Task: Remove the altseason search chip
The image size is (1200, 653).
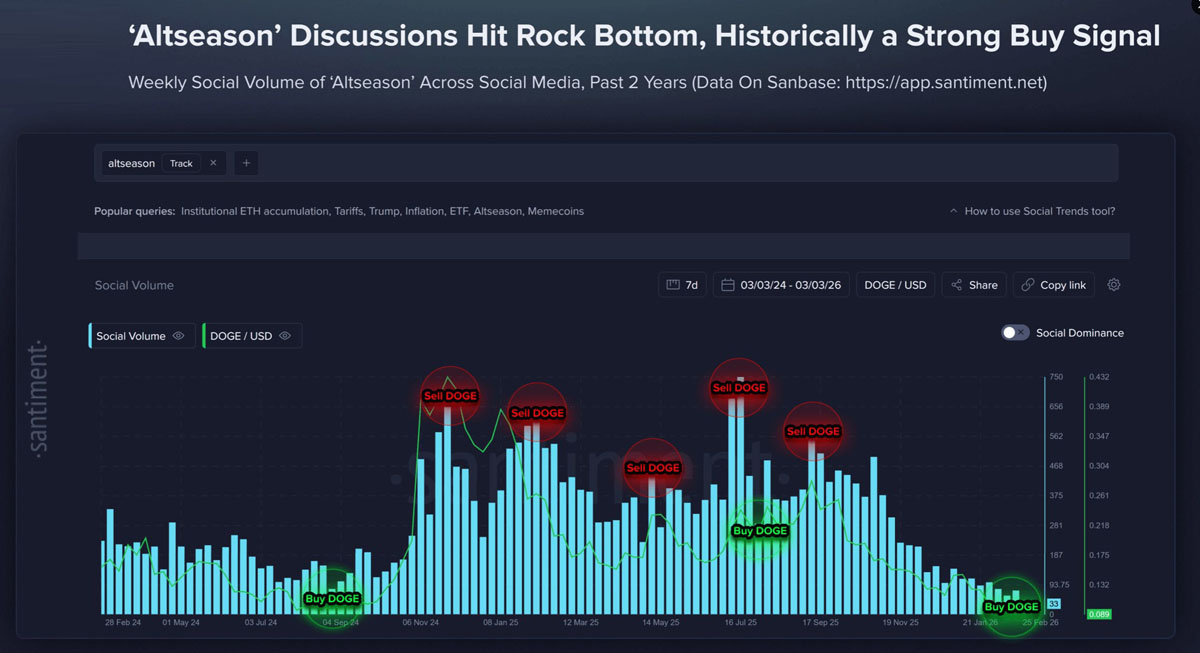Action: (213, 163)
